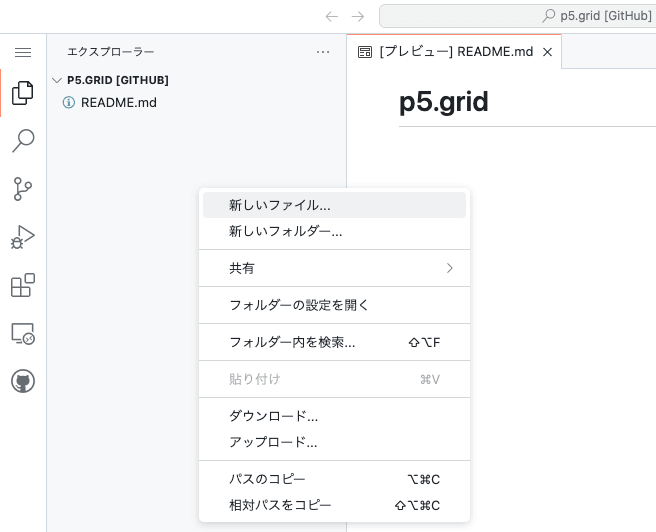Collapse the P5.GRID [GITHUB] folder section
This screenshot has height=532, width=656.
[58, 80]
